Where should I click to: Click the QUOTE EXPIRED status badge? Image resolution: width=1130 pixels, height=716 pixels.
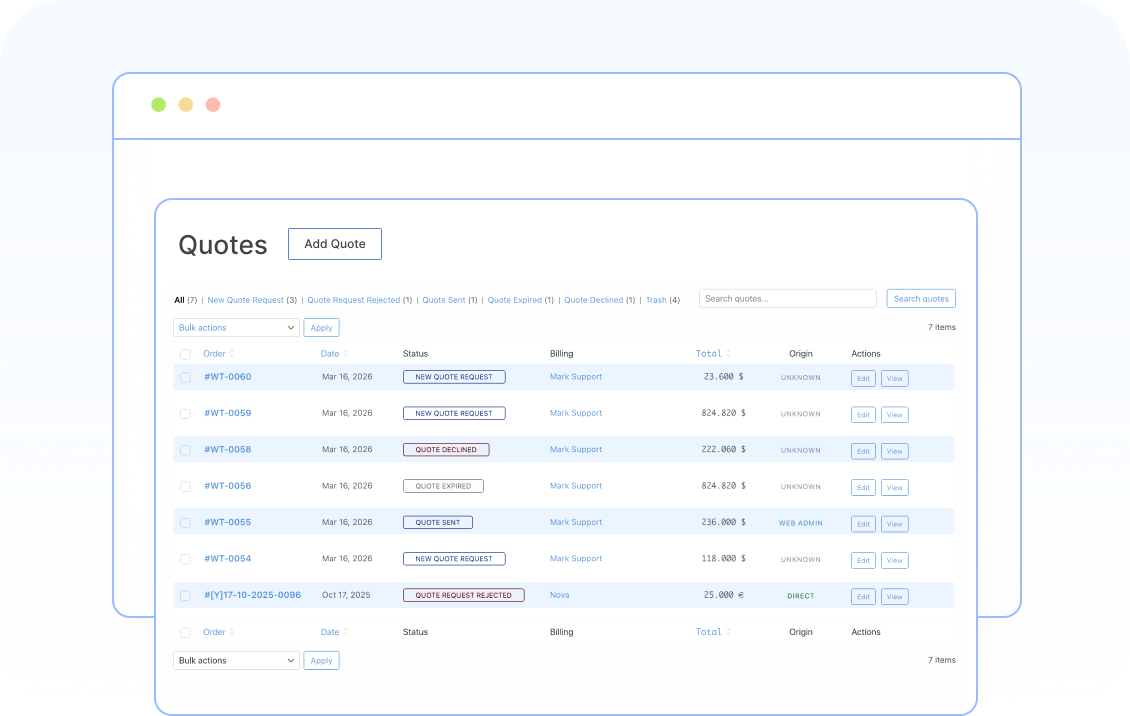coord(443,486)
